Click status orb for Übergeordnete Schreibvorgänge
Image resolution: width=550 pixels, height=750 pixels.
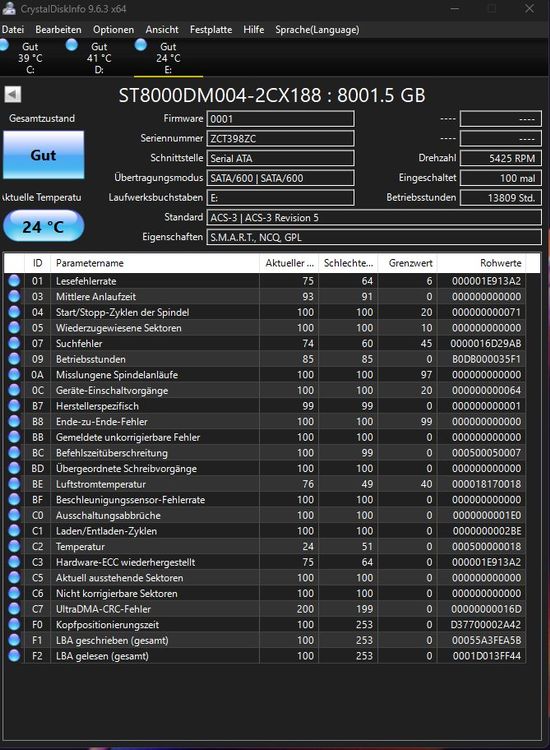(14, 468)
